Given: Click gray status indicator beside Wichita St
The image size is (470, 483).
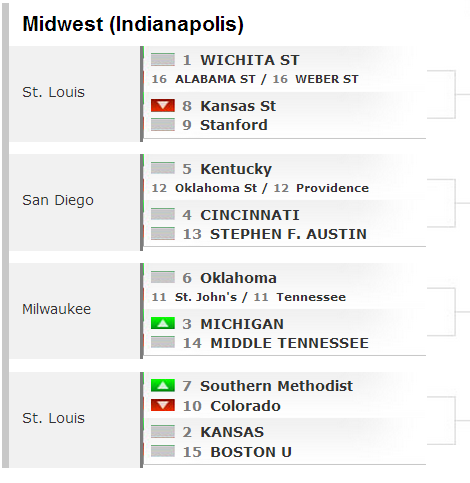Looking at the screenshot, I should click(163, 60).
